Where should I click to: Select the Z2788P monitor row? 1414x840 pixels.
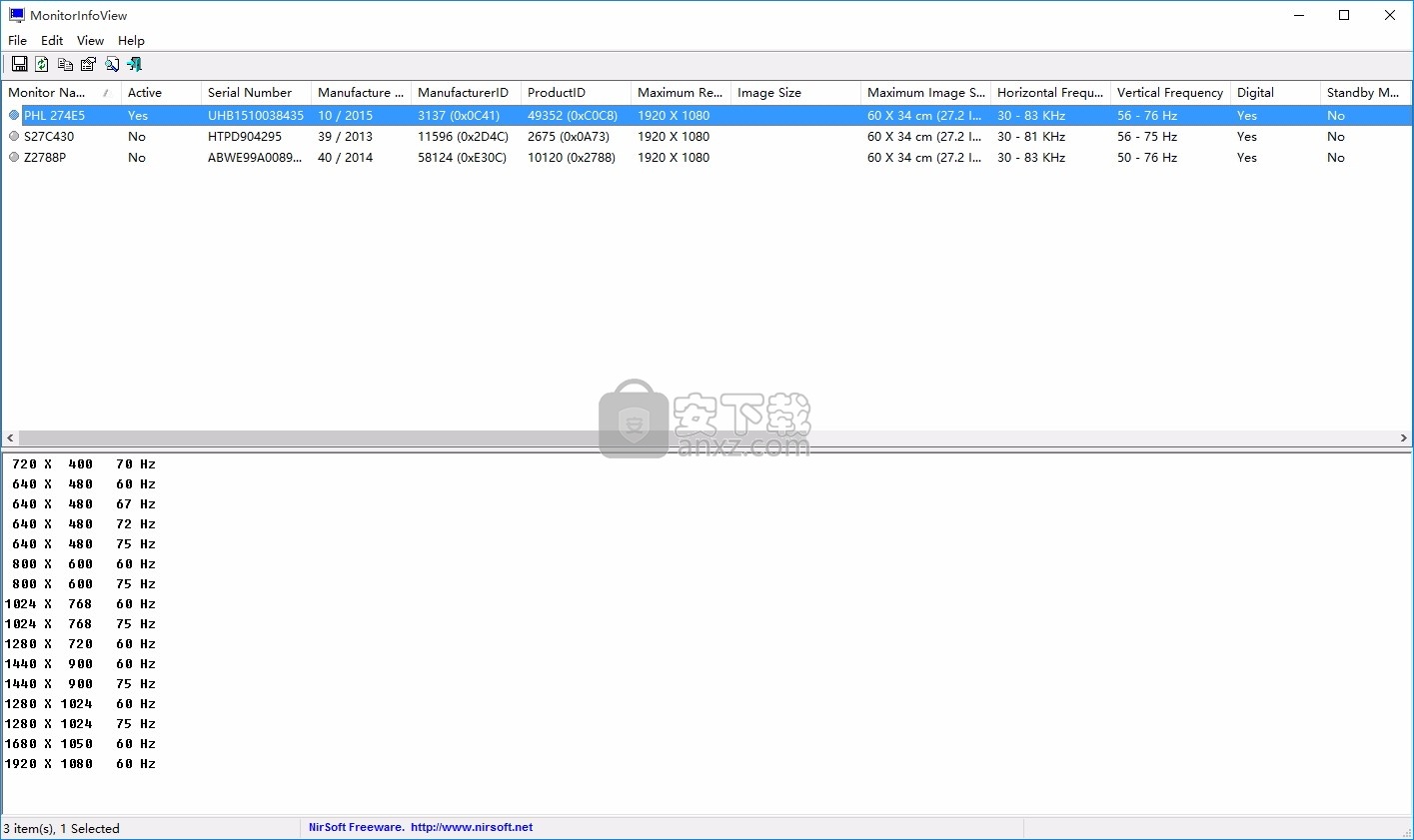[x=707, y=157]
